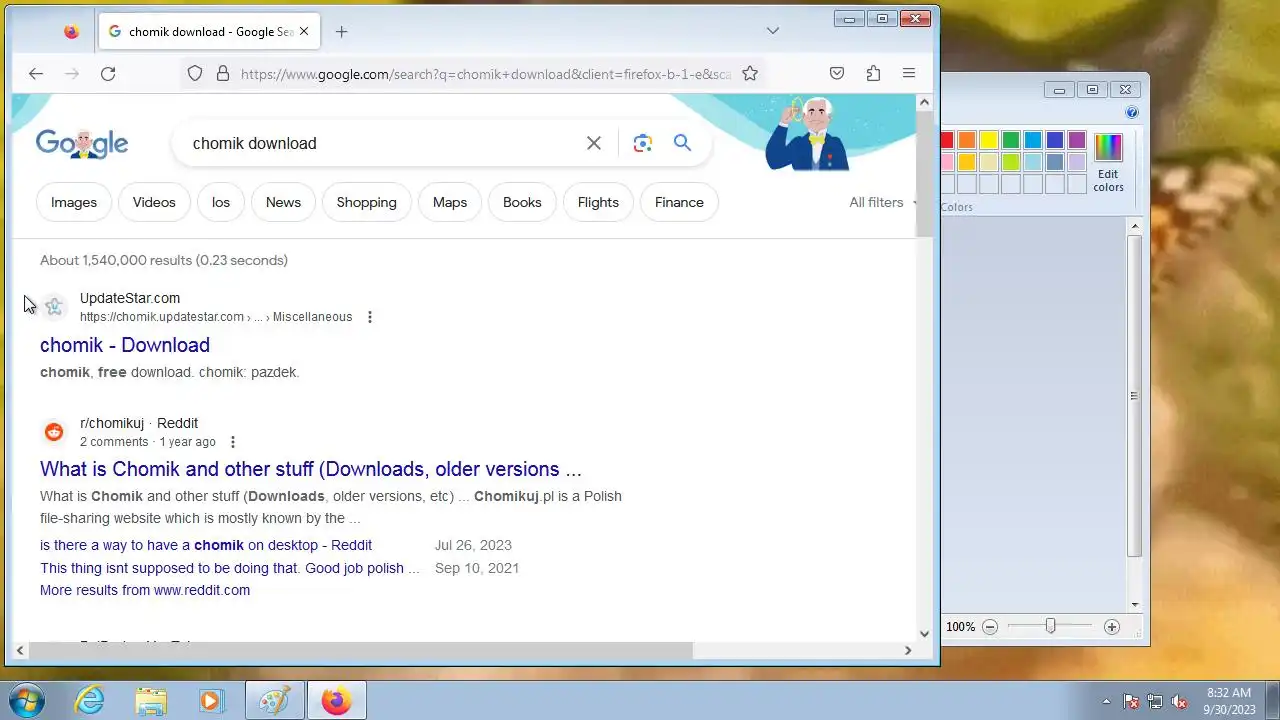Click the Google search text field
Screen dimensions: 1280x720
point(380,143)
